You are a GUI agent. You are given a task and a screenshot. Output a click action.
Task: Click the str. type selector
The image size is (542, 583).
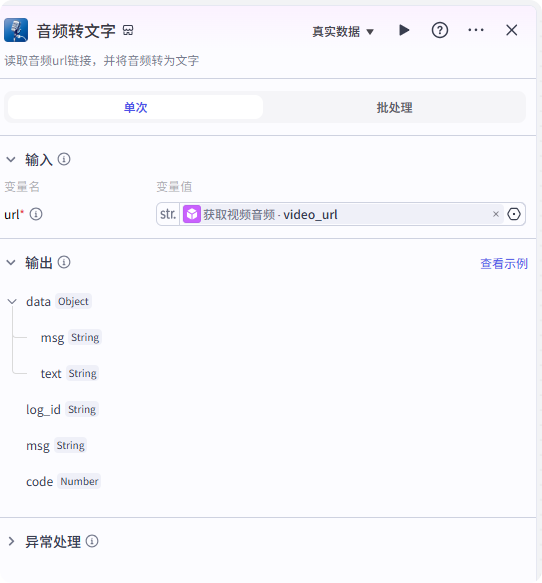[168, 214]
